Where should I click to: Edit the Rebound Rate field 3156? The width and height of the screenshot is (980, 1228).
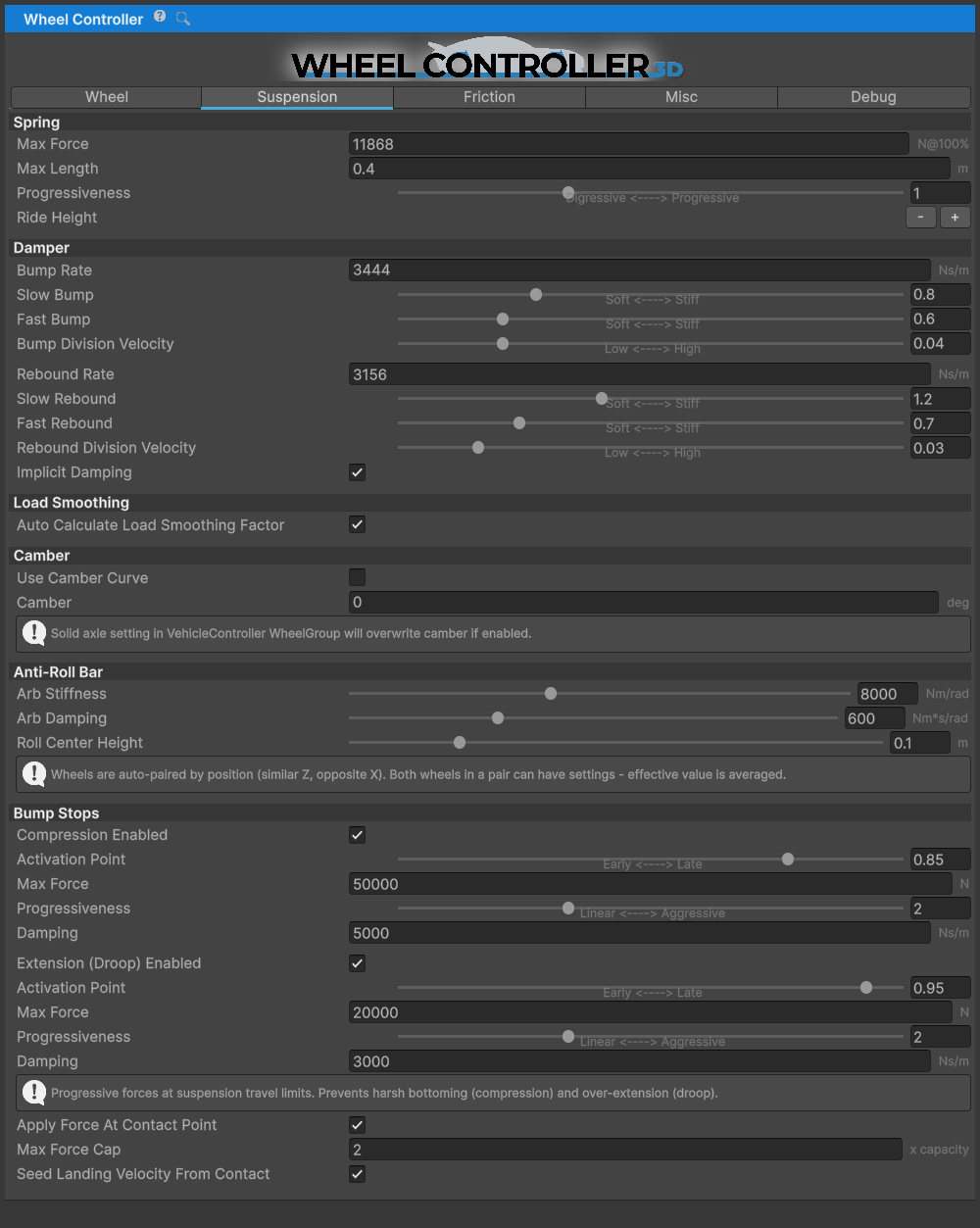(x=640, y=374)
